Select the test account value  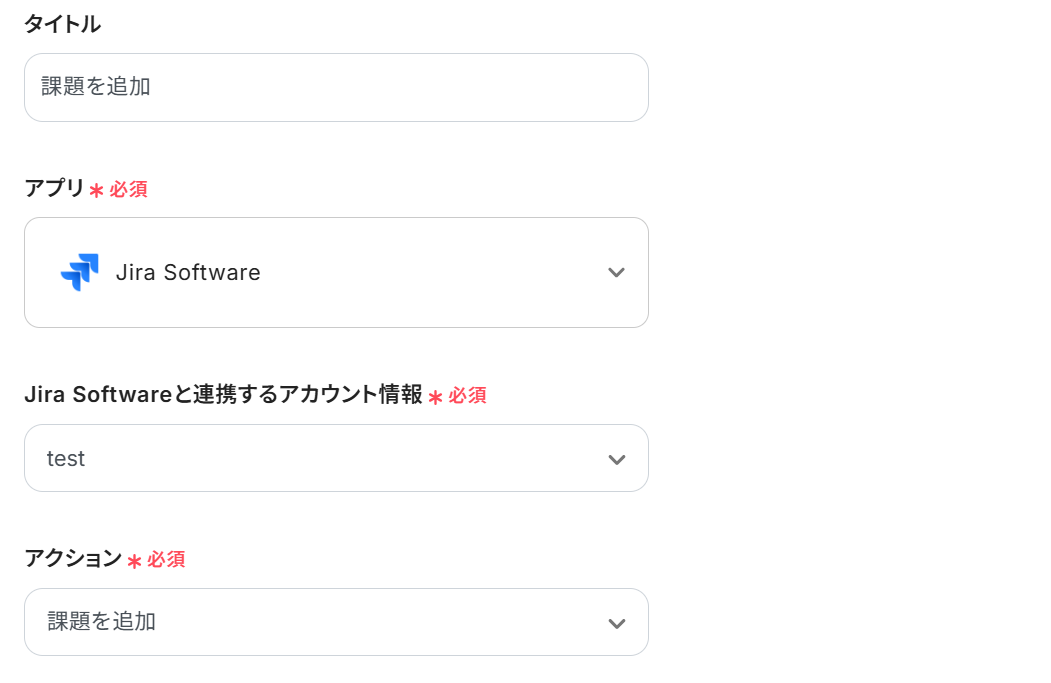point(66,458)
